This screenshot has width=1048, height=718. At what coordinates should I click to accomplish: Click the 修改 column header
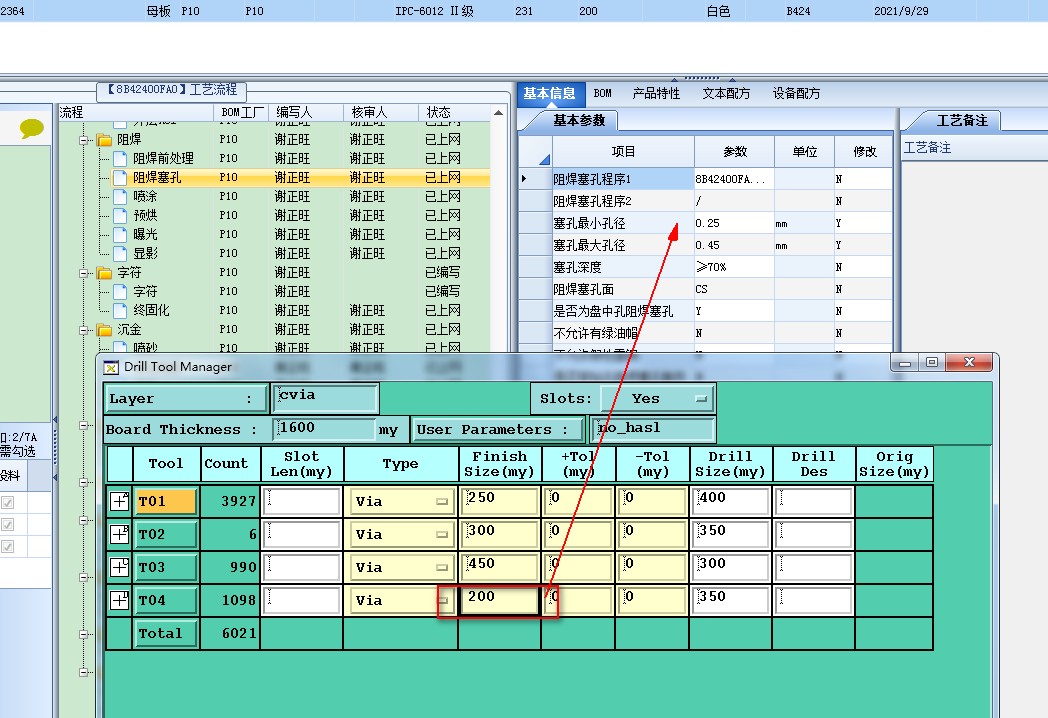click(x=864, y=152)
